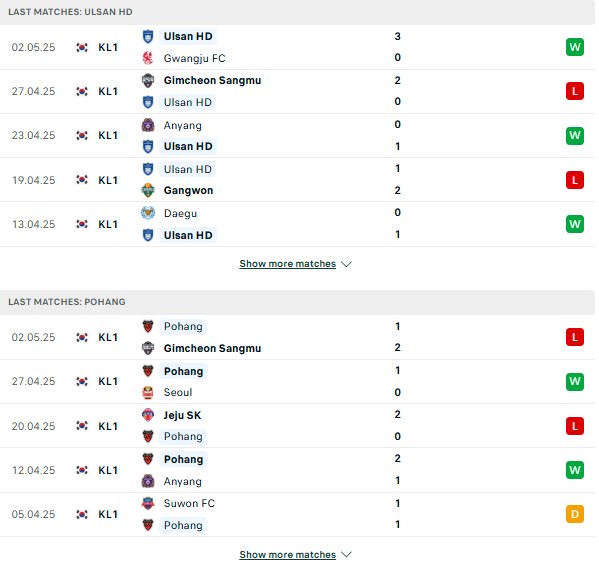Click the Jeju SK team crest
Viewport: 599px width, 569px height.
[x=148, y=415]
